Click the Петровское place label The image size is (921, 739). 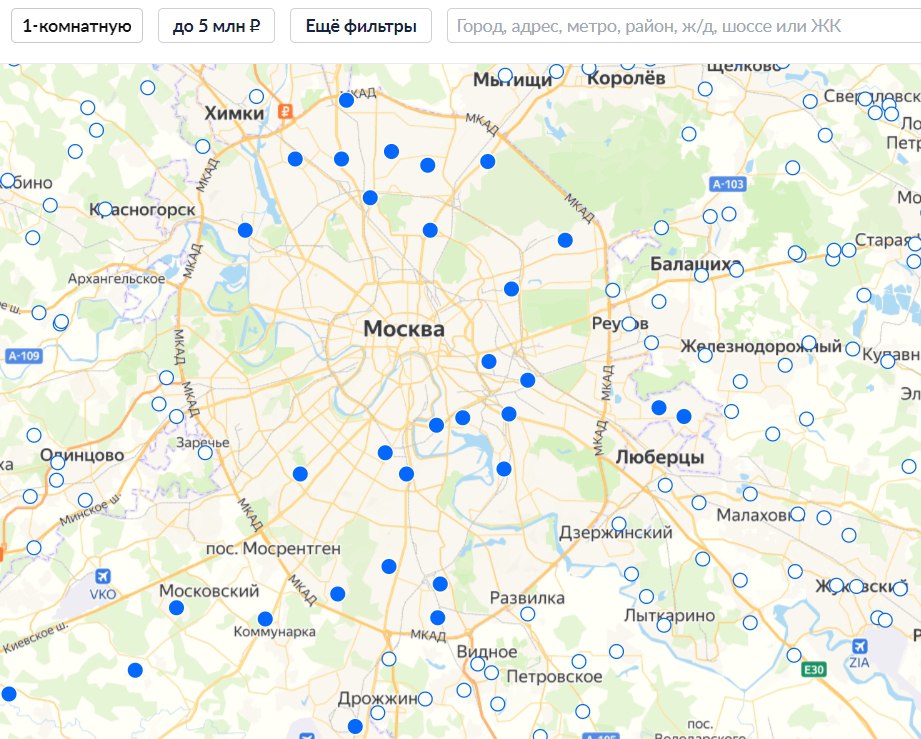click(x=554, y=677)
